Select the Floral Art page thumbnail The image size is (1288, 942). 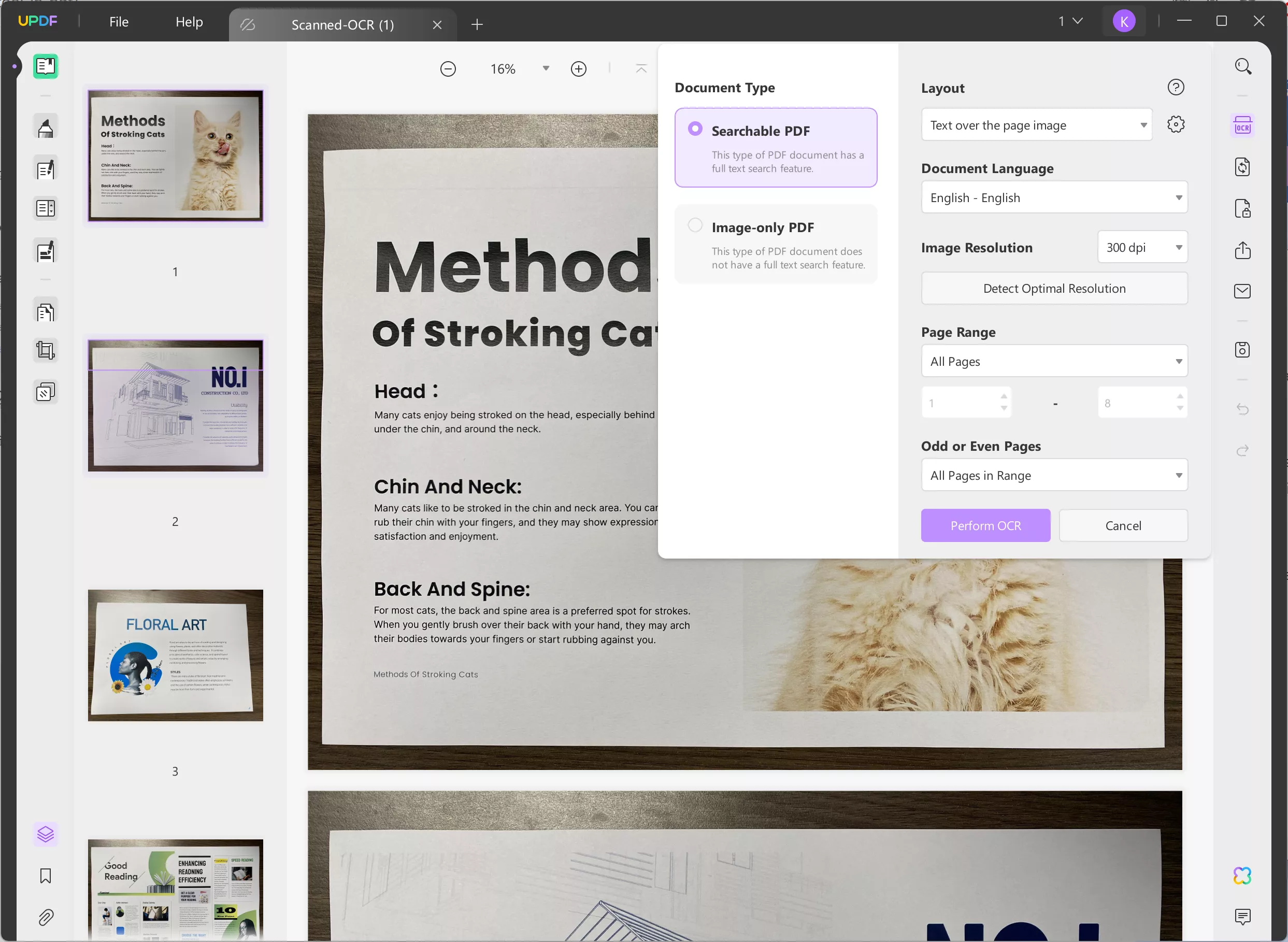pyautogui.click(x=175, y=655)
